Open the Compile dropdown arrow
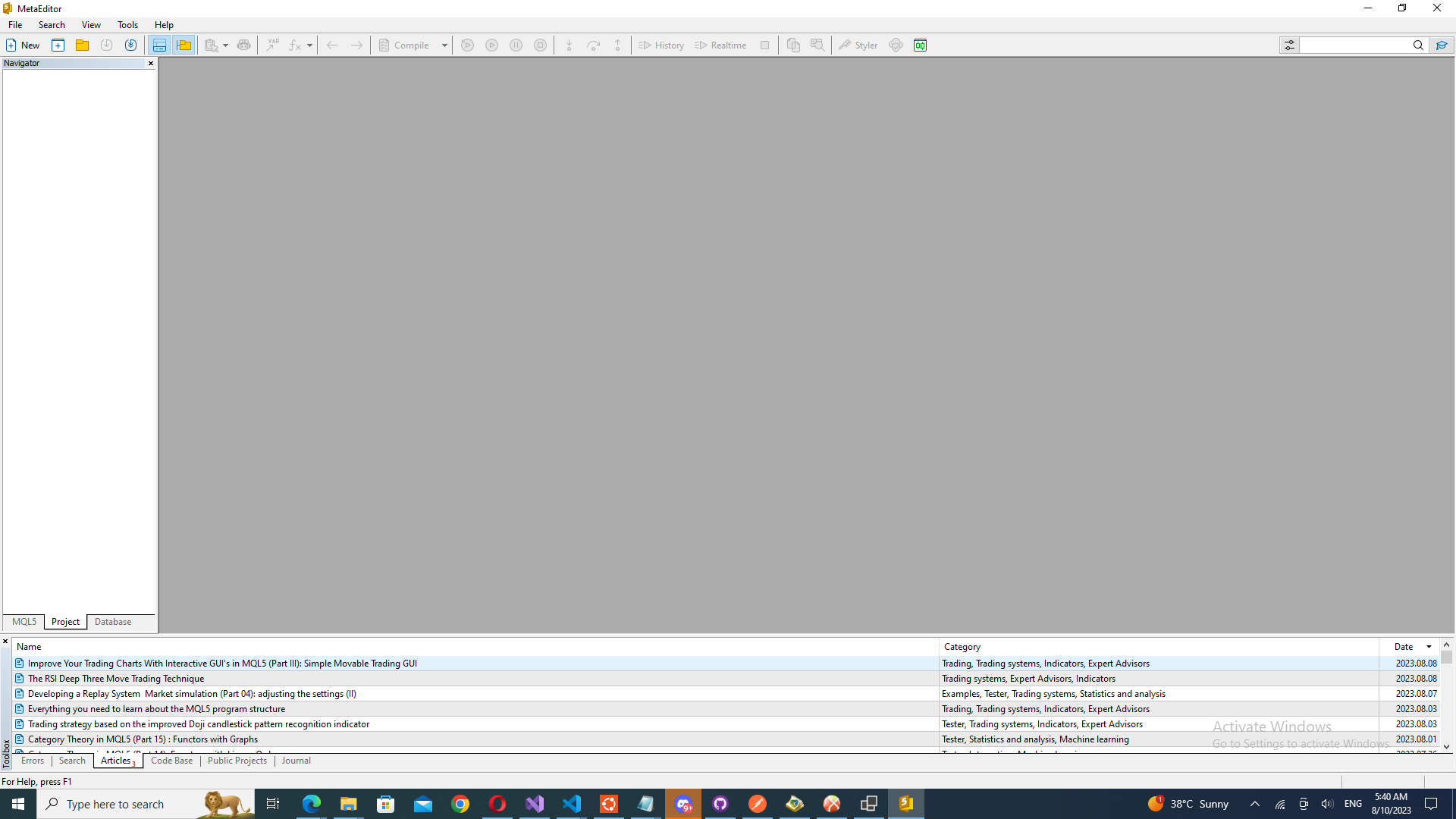 point(444,45)
